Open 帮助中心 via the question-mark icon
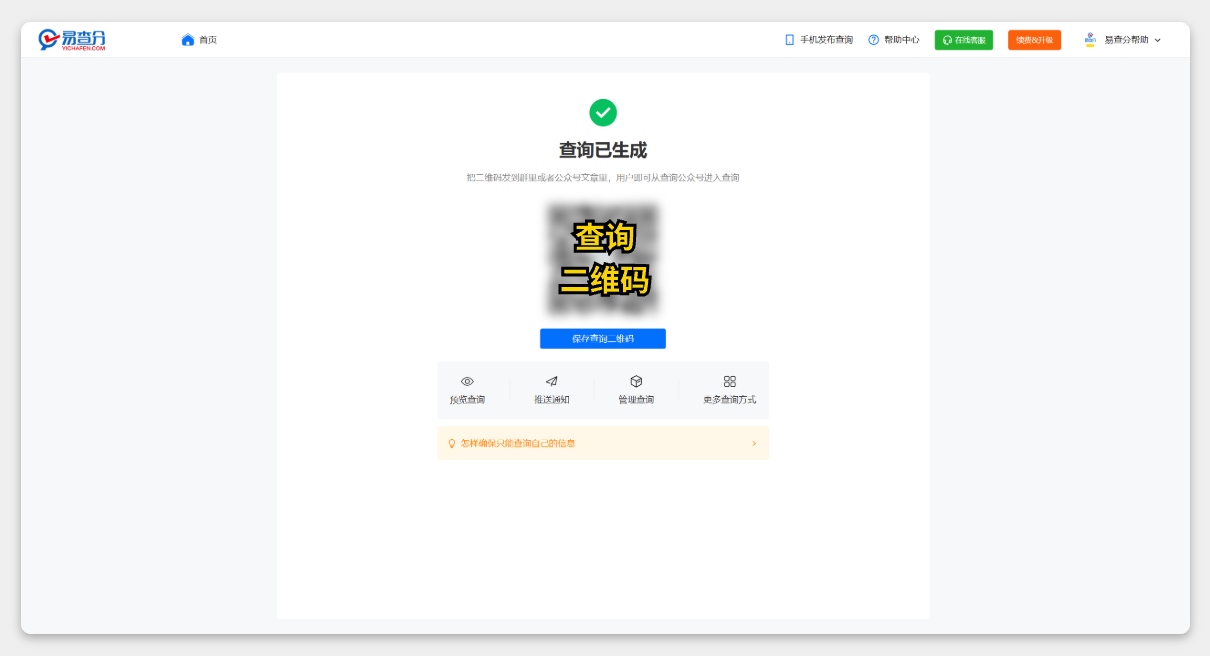 (x=874, y=39)
